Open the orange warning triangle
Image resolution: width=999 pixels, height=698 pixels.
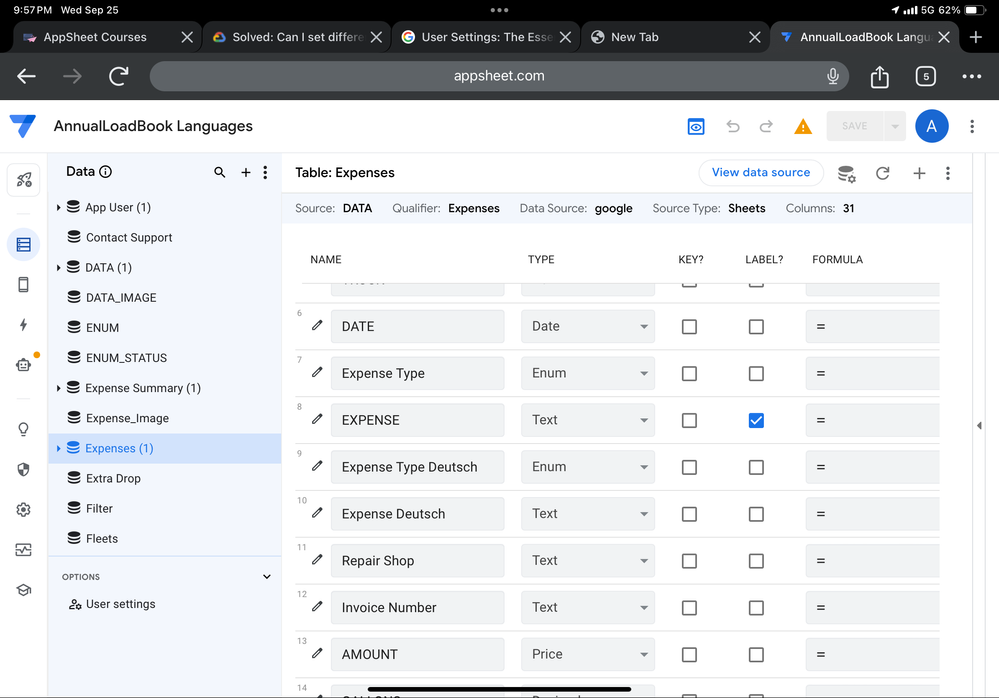(803, 127)
